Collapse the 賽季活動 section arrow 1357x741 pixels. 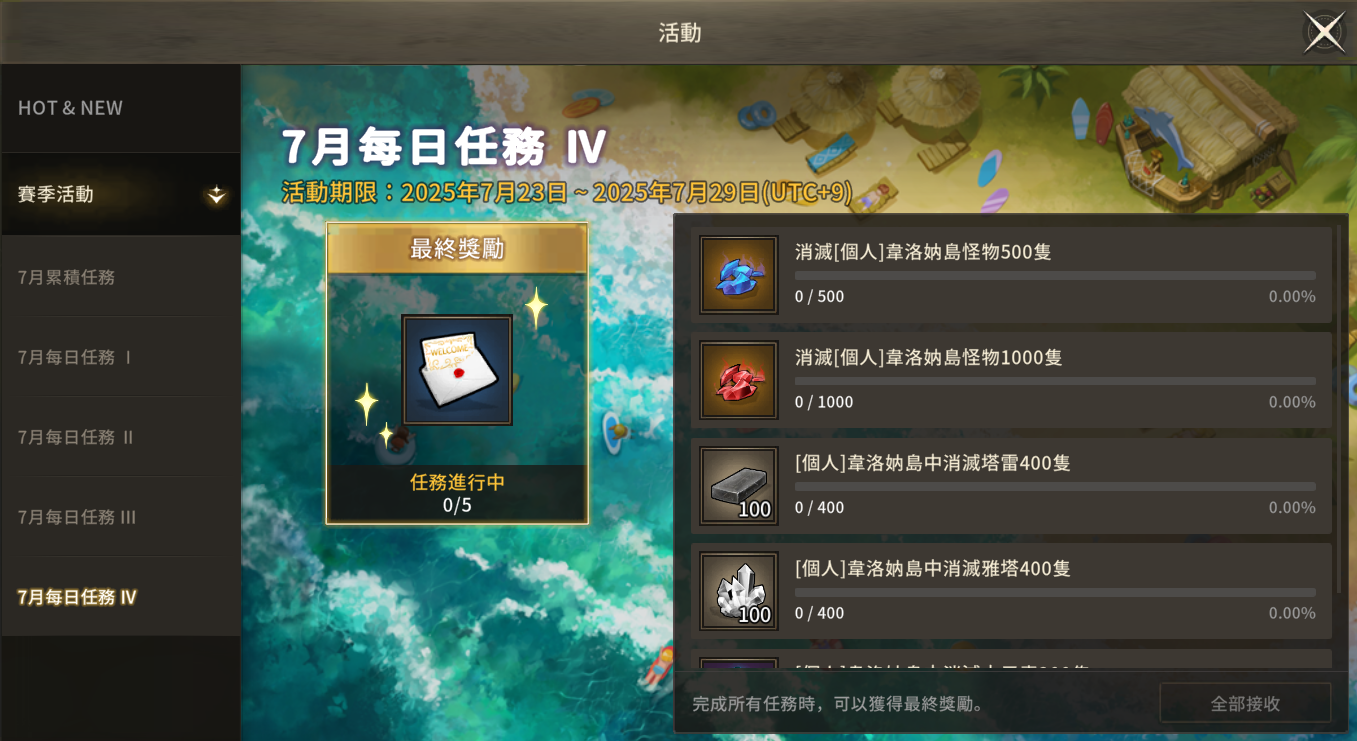(x=216, y=195)
